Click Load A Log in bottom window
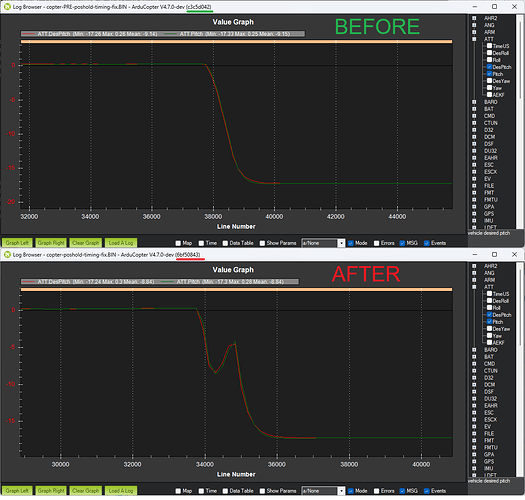Viewport: 525px width, 500px height. click(121, 491)
